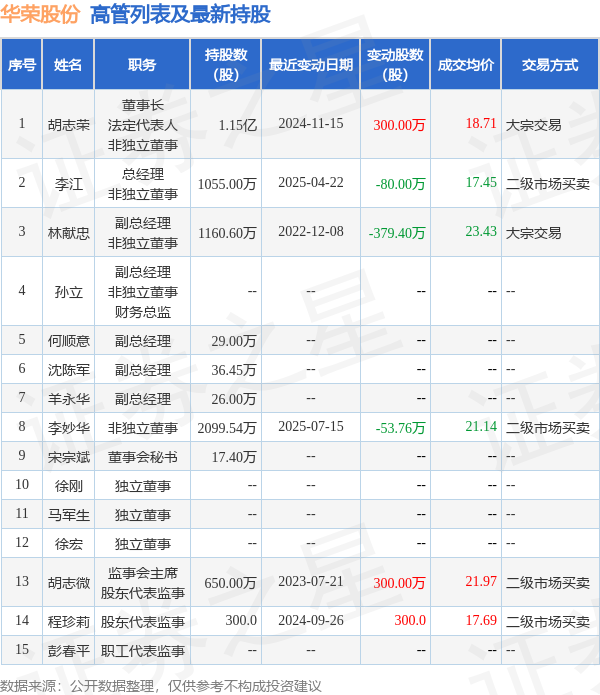Select the 序号 column header
The height and width of the screenshot is (695, 600).
(x=22, y=65)
